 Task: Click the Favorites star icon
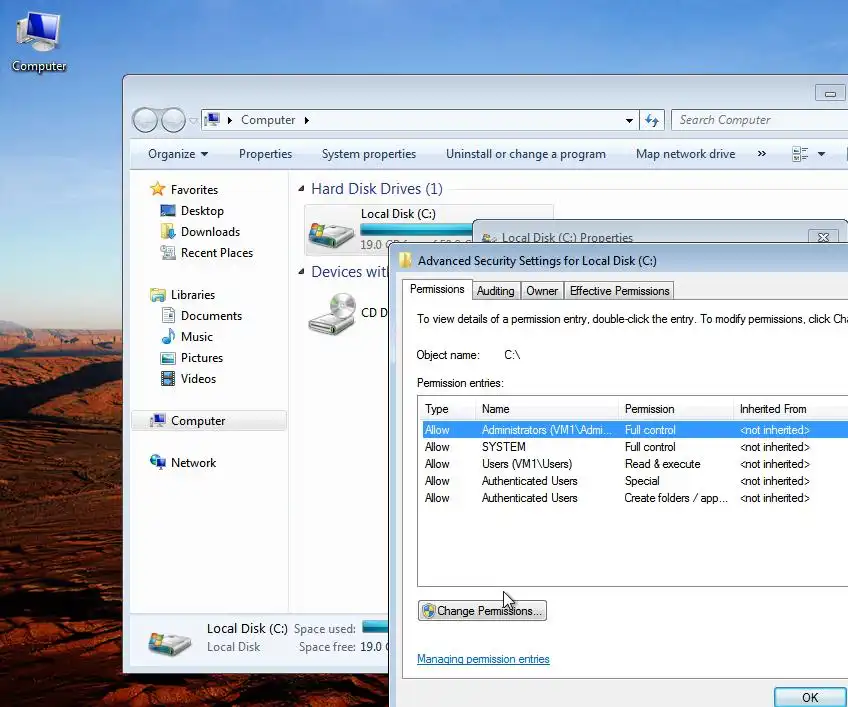click(x=157, y=189)
